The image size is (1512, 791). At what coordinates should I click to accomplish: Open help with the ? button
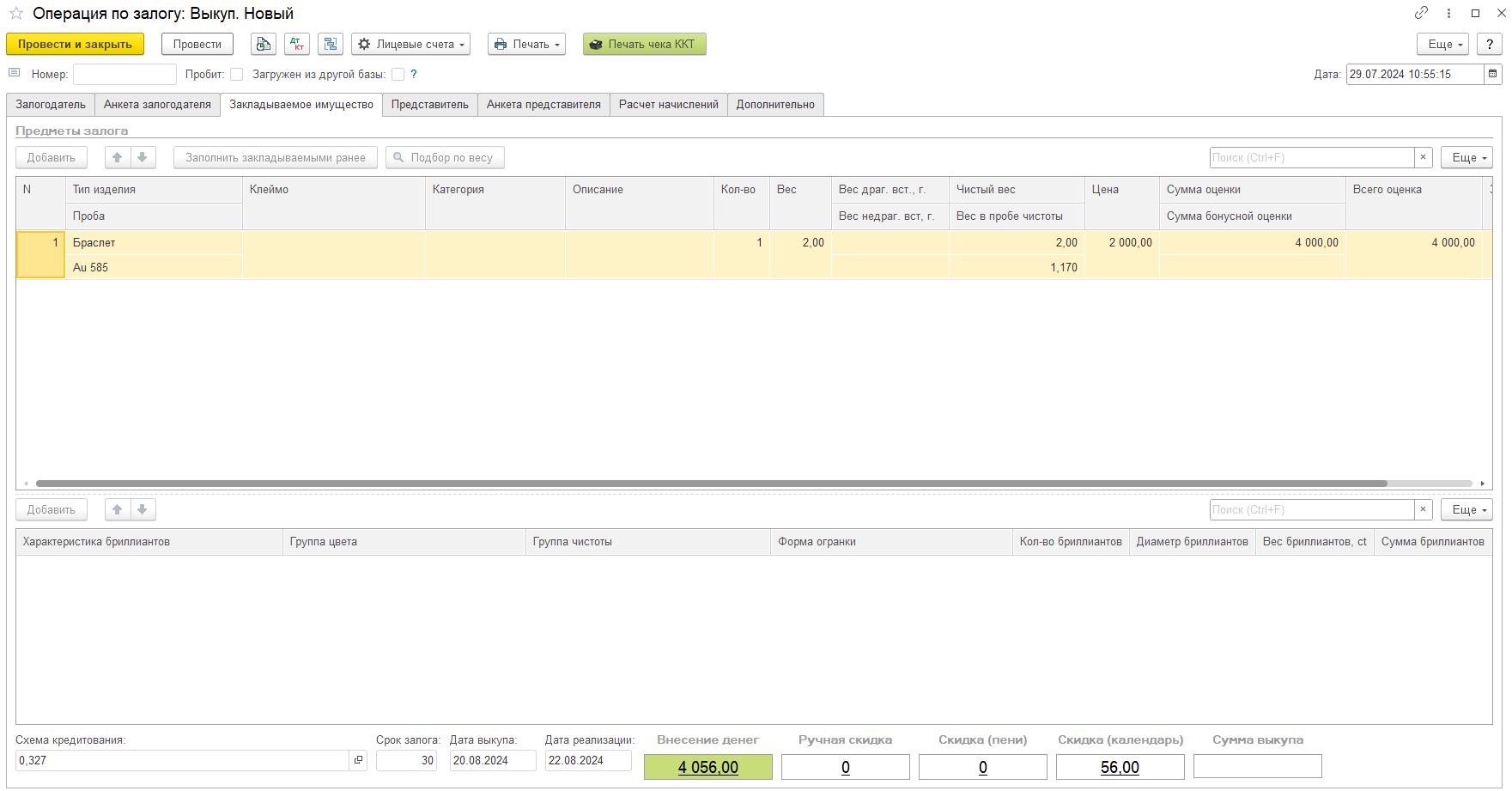click(1490, 44)
